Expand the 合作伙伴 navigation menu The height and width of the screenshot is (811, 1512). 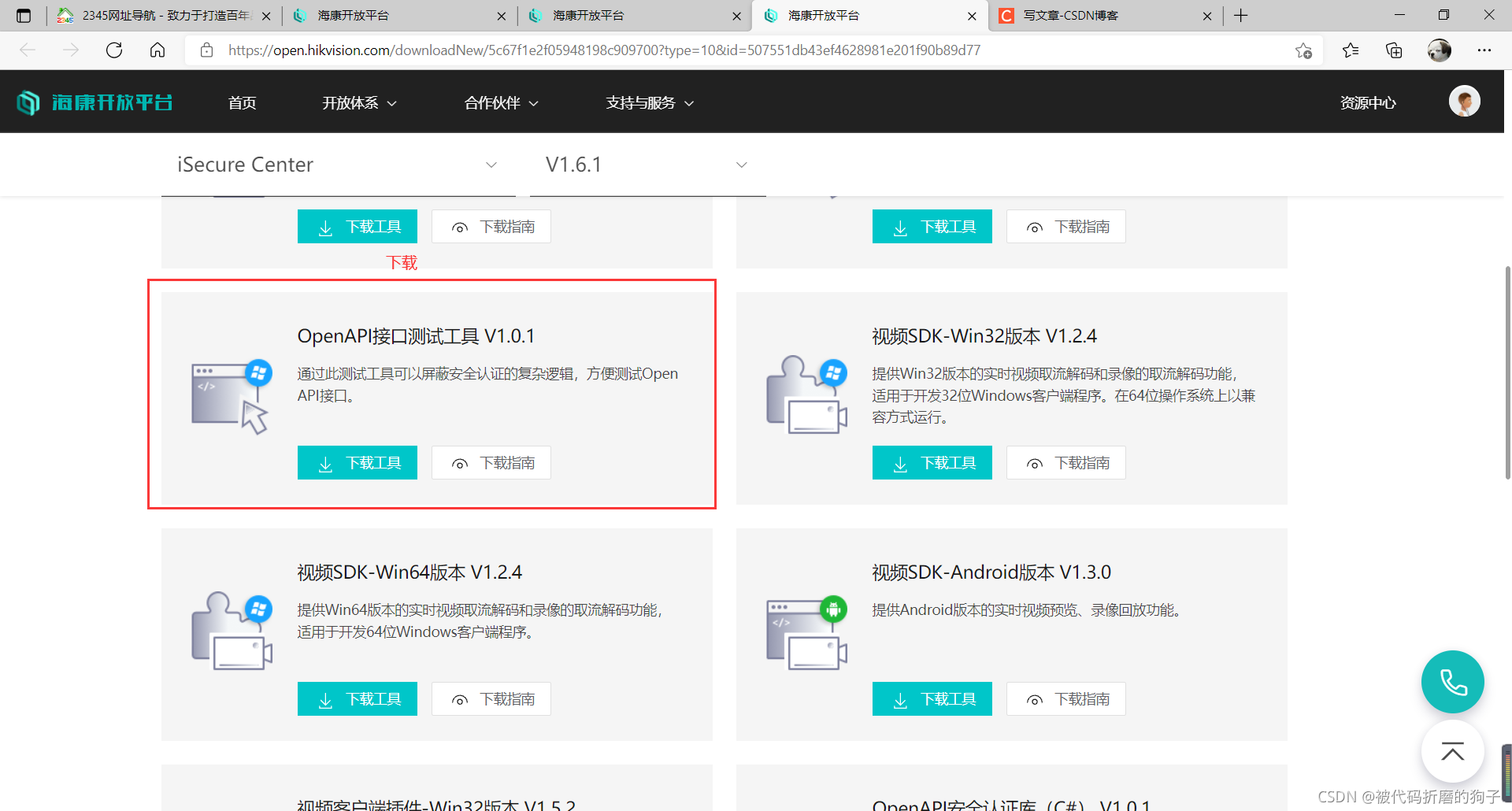point(501,103)
